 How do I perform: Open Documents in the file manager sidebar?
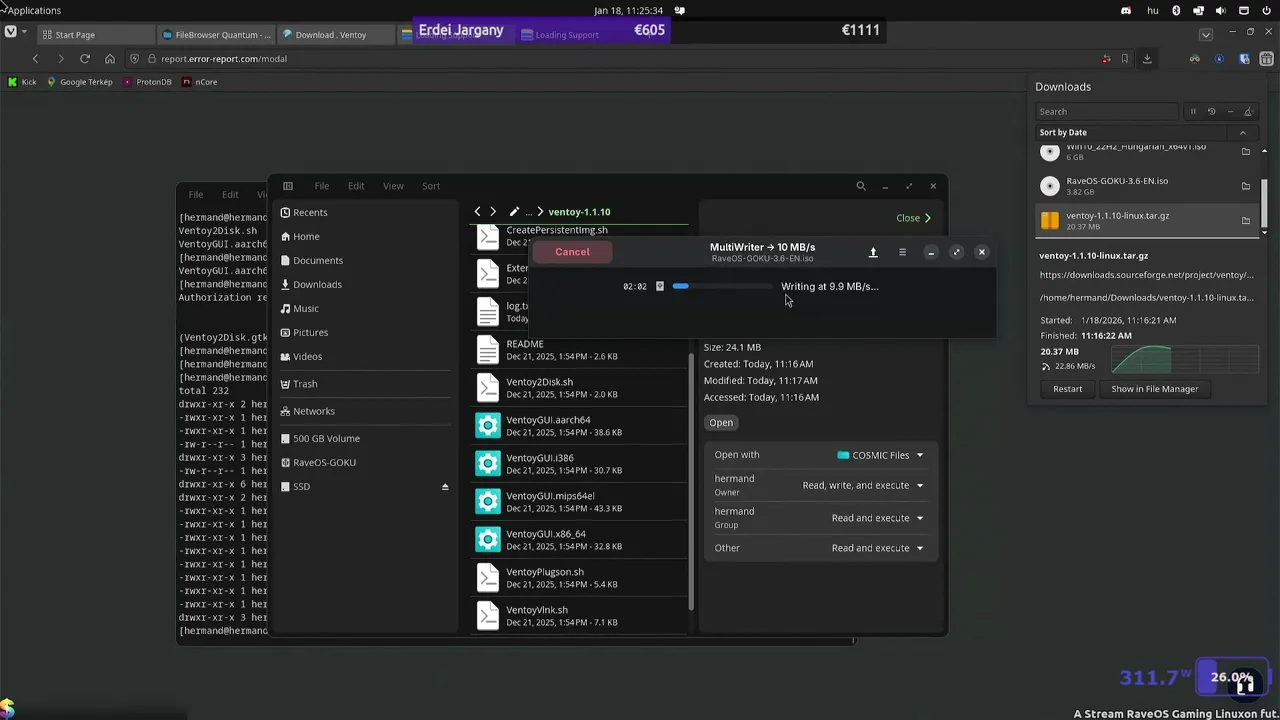coord(364,260)
